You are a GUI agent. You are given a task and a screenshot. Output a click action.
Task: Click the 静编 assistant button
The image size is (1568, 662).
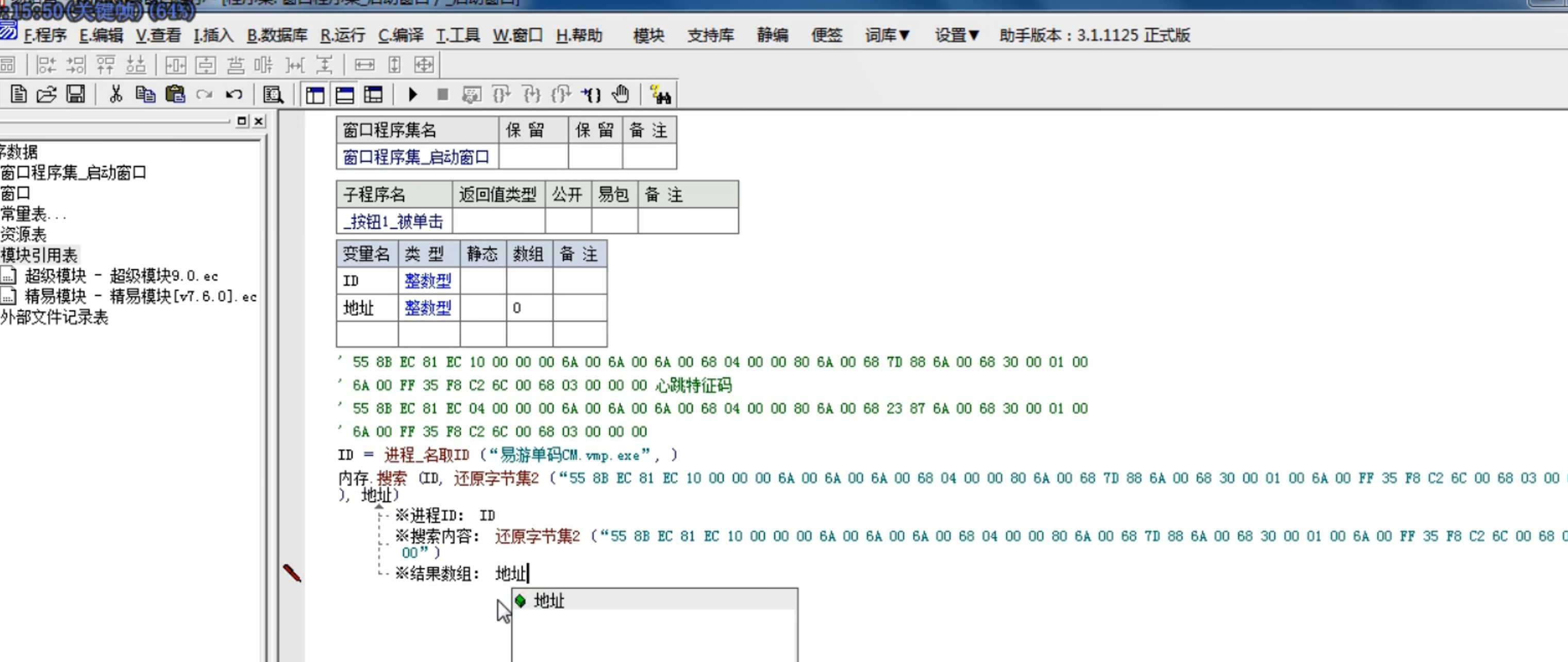[773, 36]
